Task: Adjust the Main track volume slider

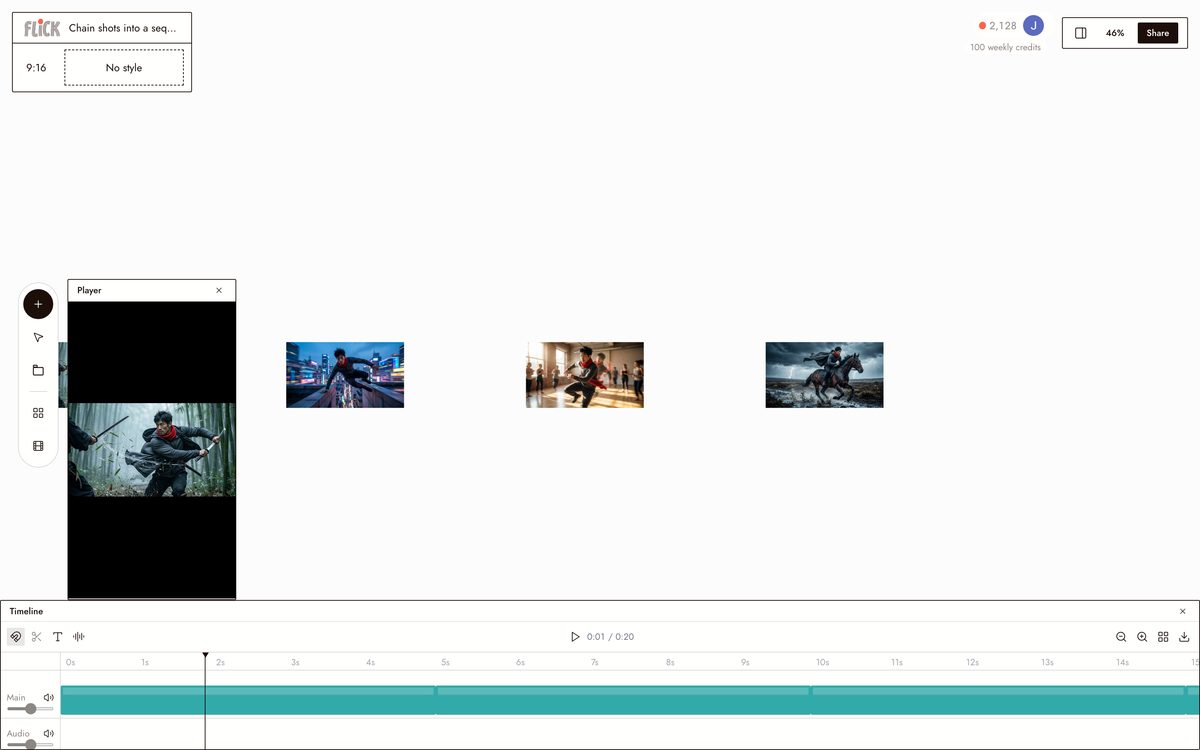Action: 30,709
